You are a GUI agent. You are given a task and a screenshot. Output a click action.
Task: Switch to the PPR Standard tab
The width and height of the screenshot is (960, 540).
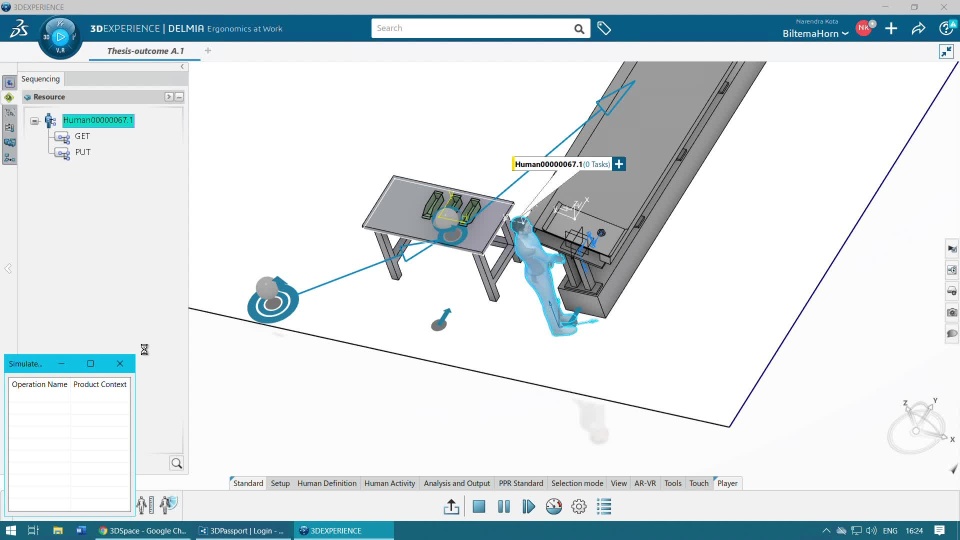(x=520, y=483)
